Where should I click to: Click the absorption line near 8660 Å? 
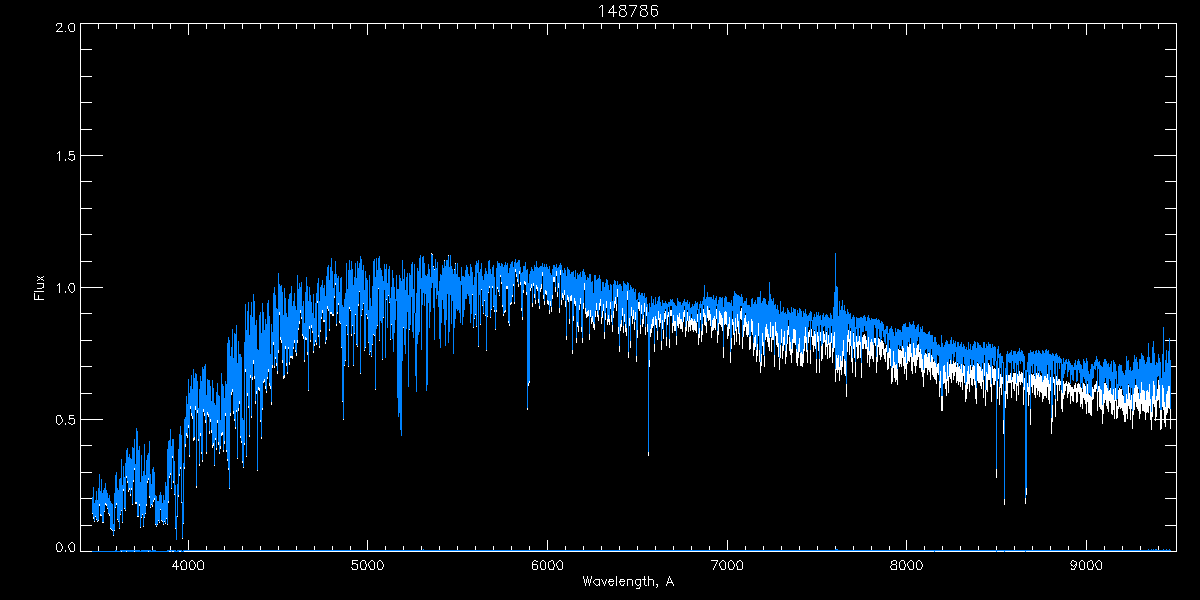point(1025,501)
